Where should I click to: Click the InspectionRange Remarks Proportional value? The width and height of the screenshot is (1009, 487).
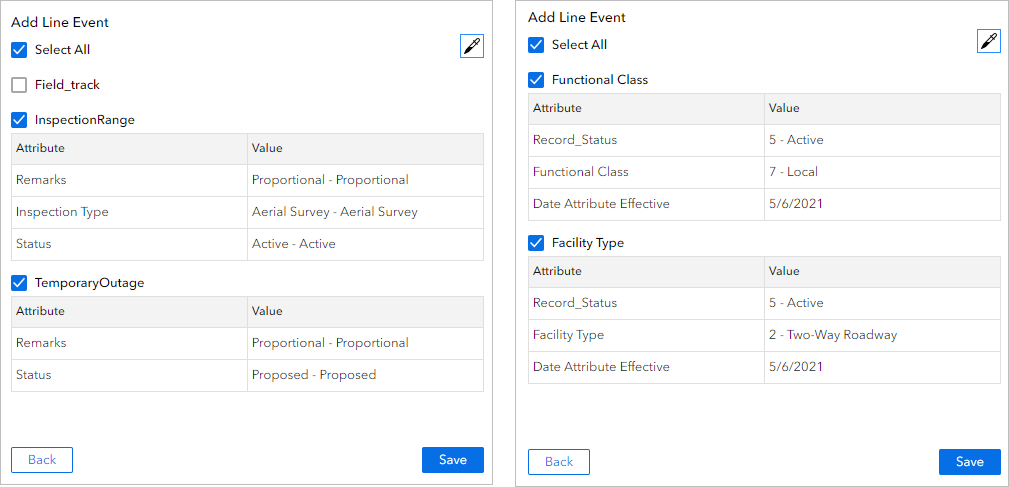click(x=330, y=180)
